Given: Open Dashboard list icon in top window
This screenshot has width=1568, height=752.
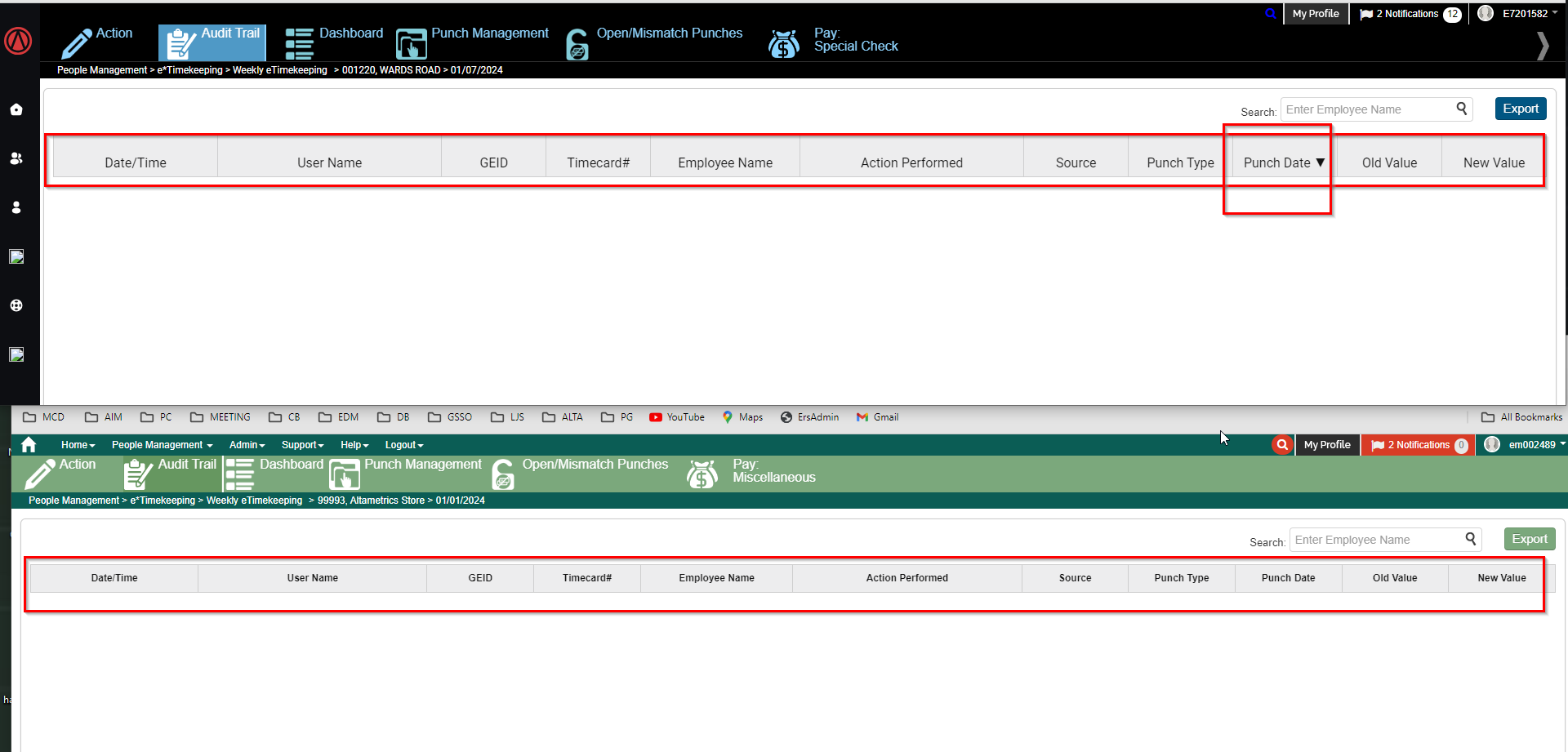Looking at the screenshot, I should pos(299,44).
